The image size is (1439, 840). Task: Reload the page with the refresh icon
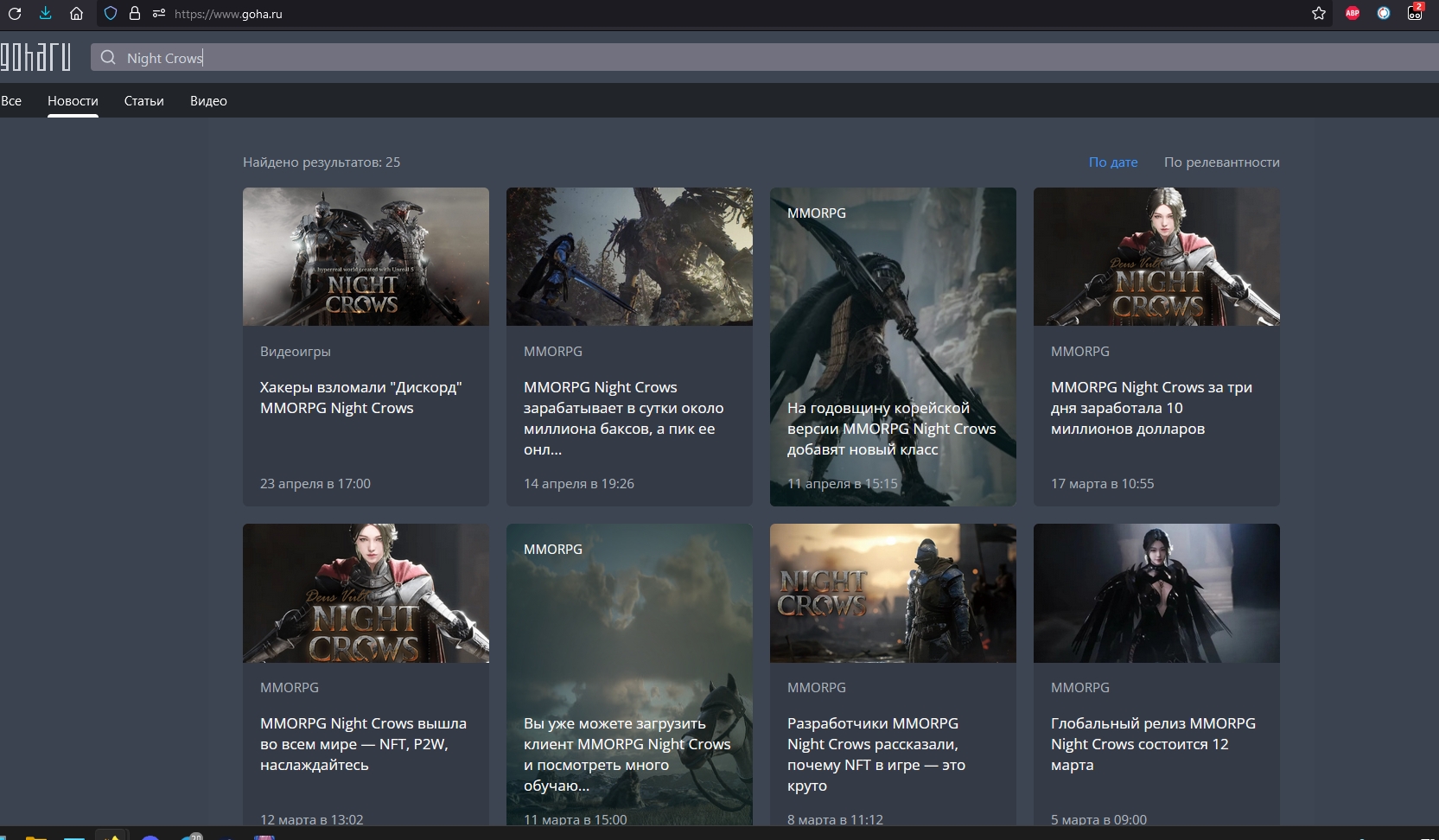15,14
